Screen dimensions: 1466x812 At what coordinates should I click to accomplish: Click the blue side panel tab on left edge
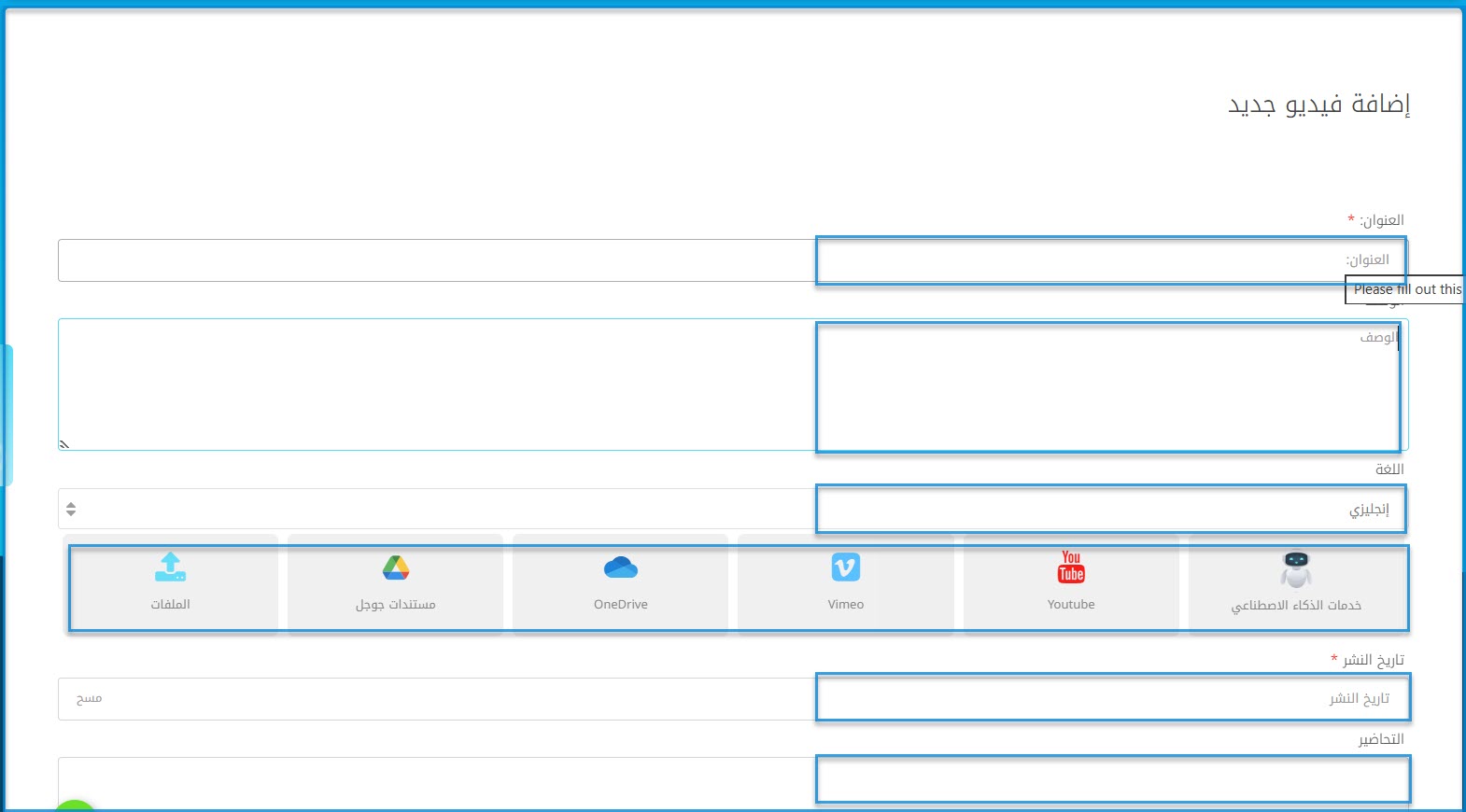pyautogui.click(x=7, y=415)
